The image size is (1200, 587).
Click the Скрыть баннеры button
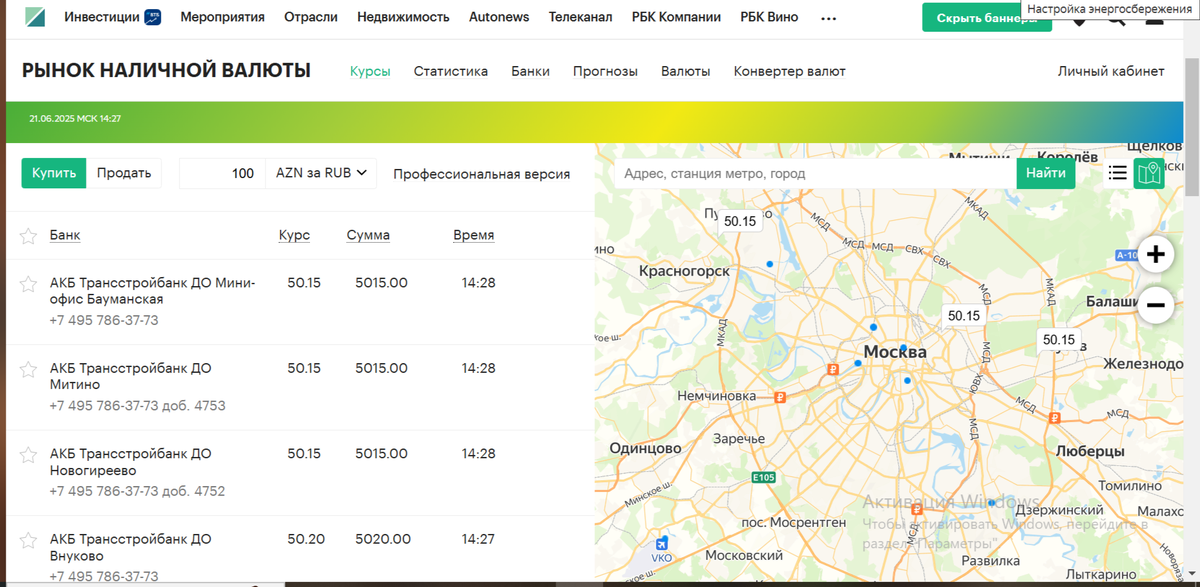[x=987, y=18]
